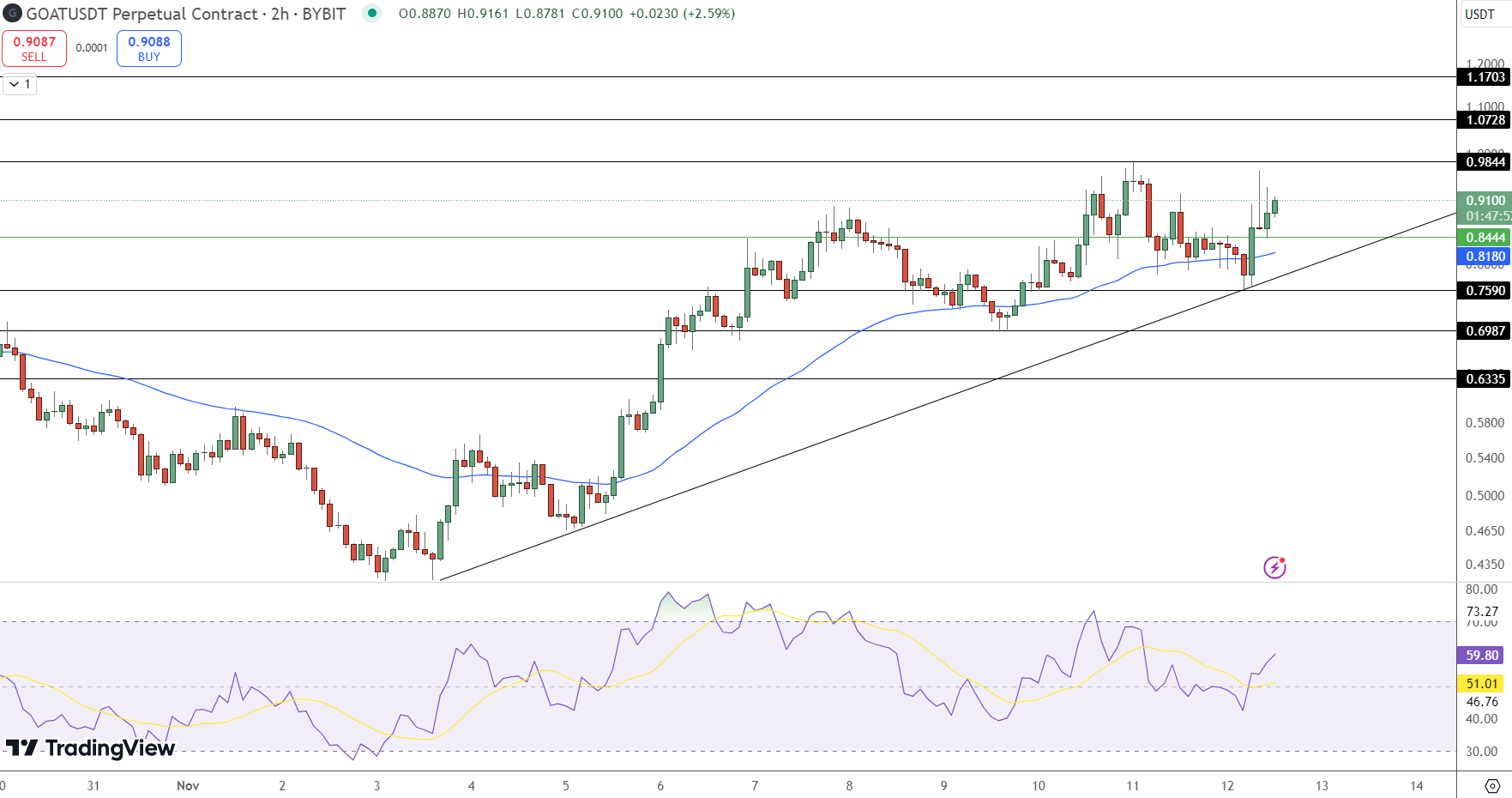Click the H0.9161 high value
Viewport: 1512px width, 798px height.
[x=483, y=14]
